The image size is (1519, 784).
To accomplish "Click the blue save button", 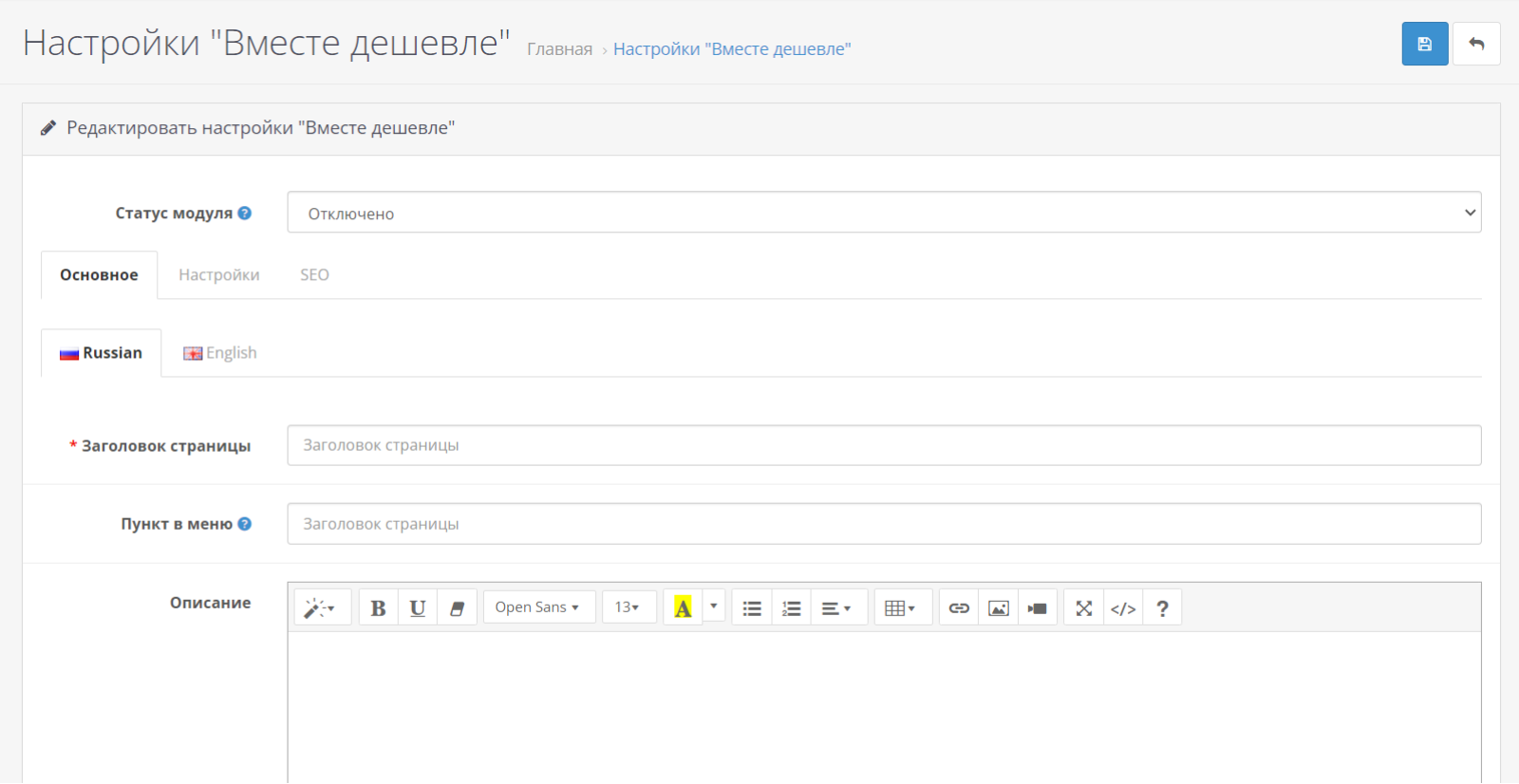I will tap(1424, 44).
